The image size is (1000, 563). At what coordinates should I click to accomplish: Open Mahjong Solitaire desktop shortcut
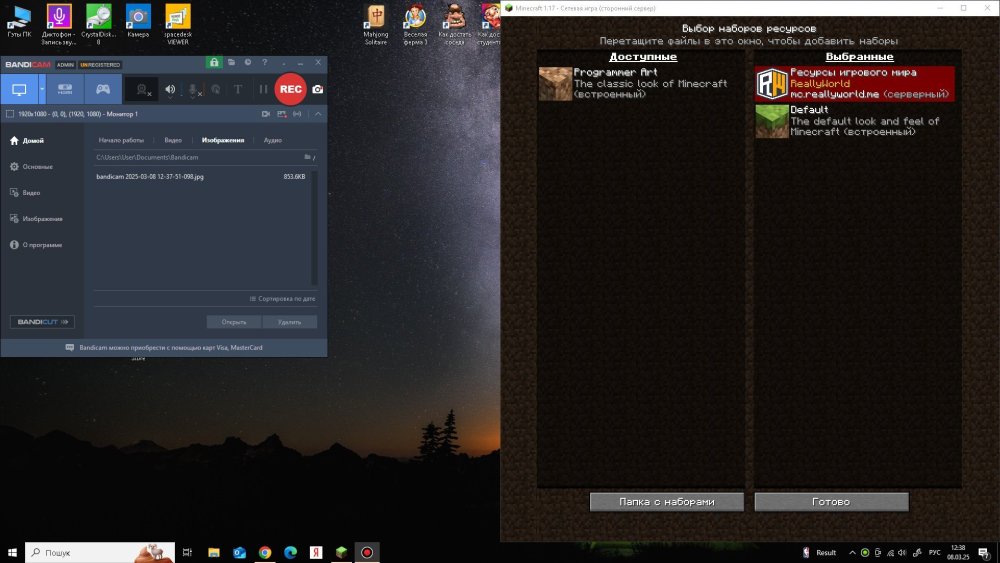point(376,24)
